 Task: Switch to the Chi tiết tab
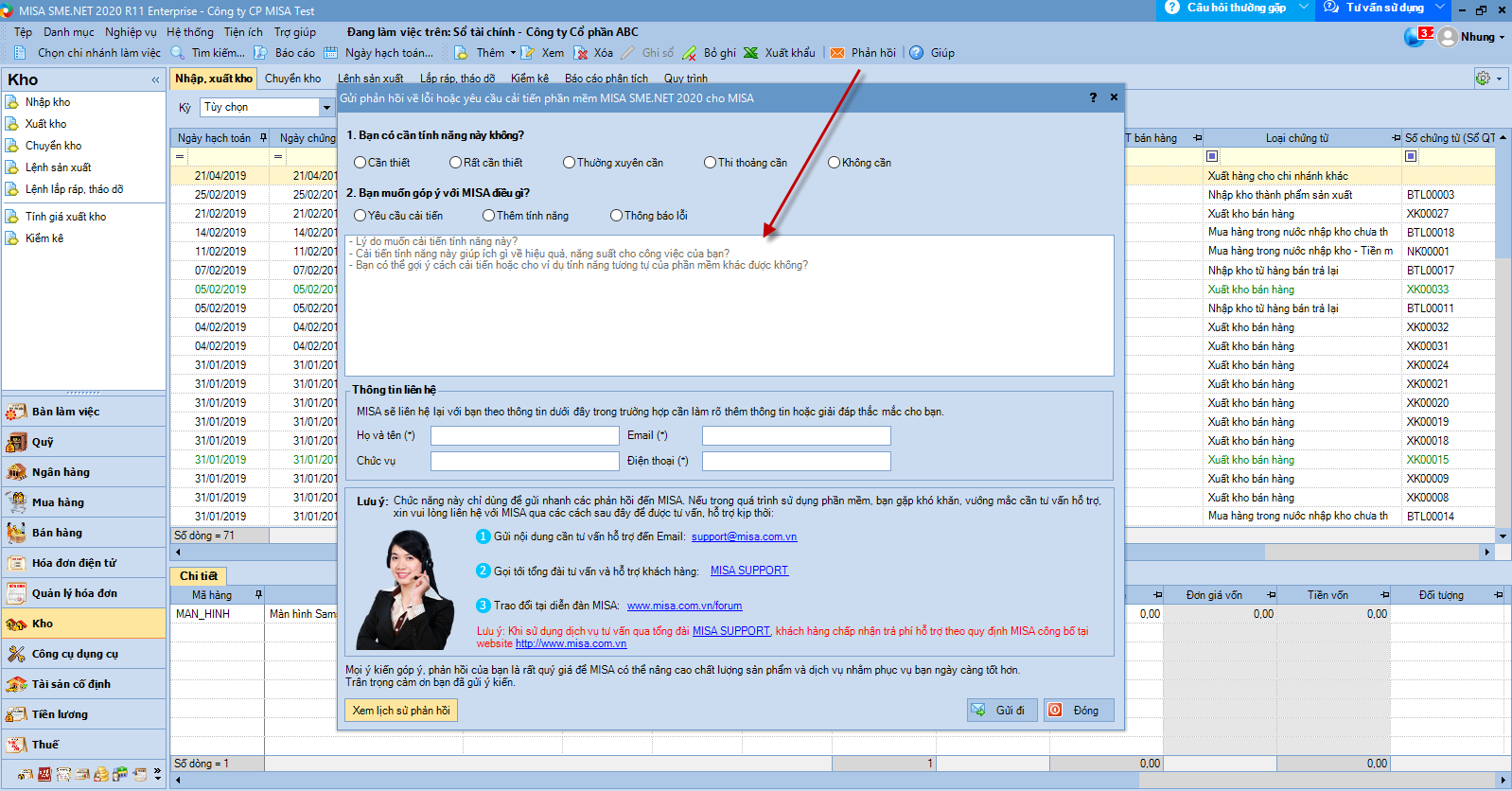199,576
